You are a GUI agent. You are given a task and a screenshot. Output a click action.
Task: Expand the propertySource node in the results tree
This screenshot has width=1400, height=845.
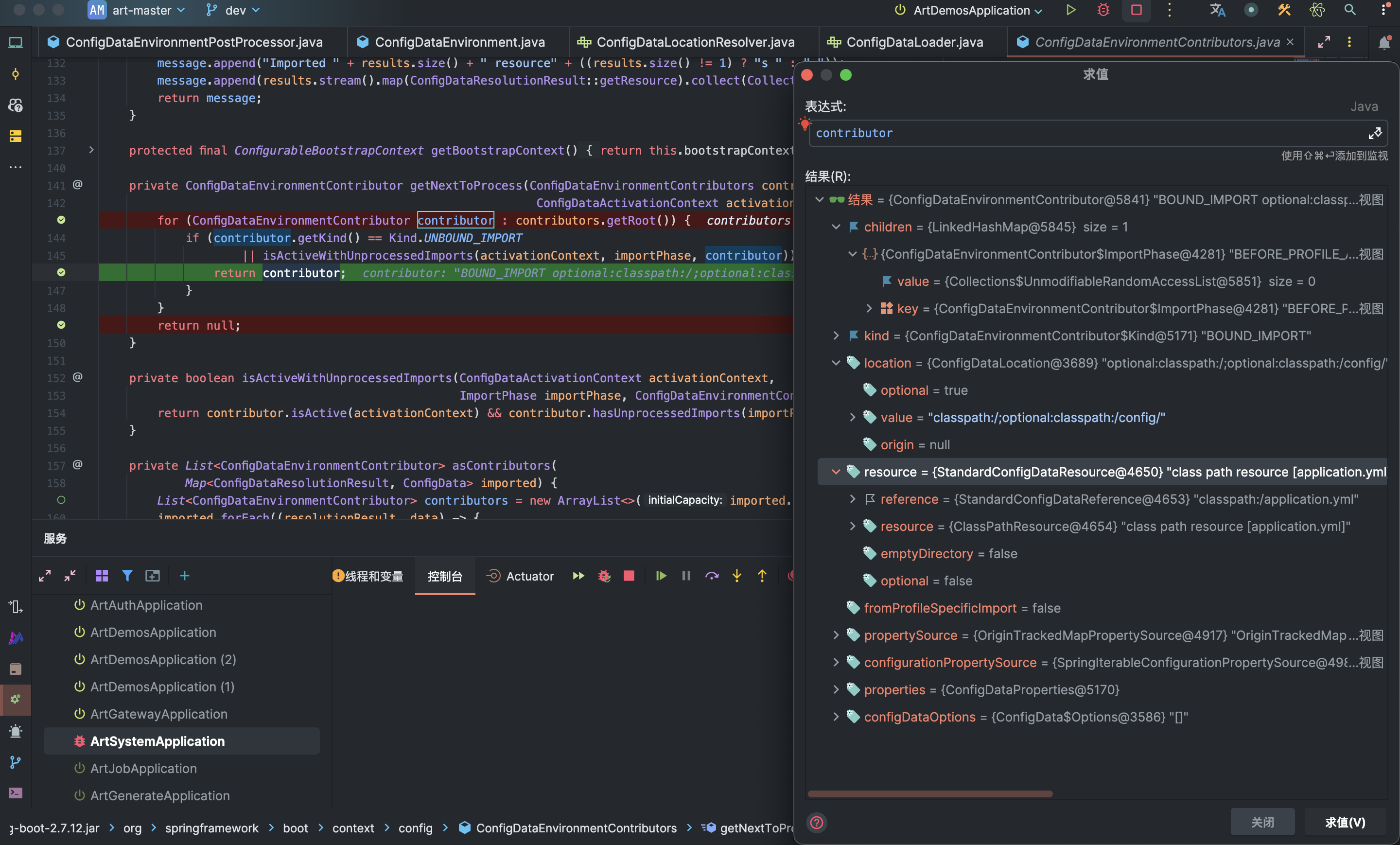836,635
